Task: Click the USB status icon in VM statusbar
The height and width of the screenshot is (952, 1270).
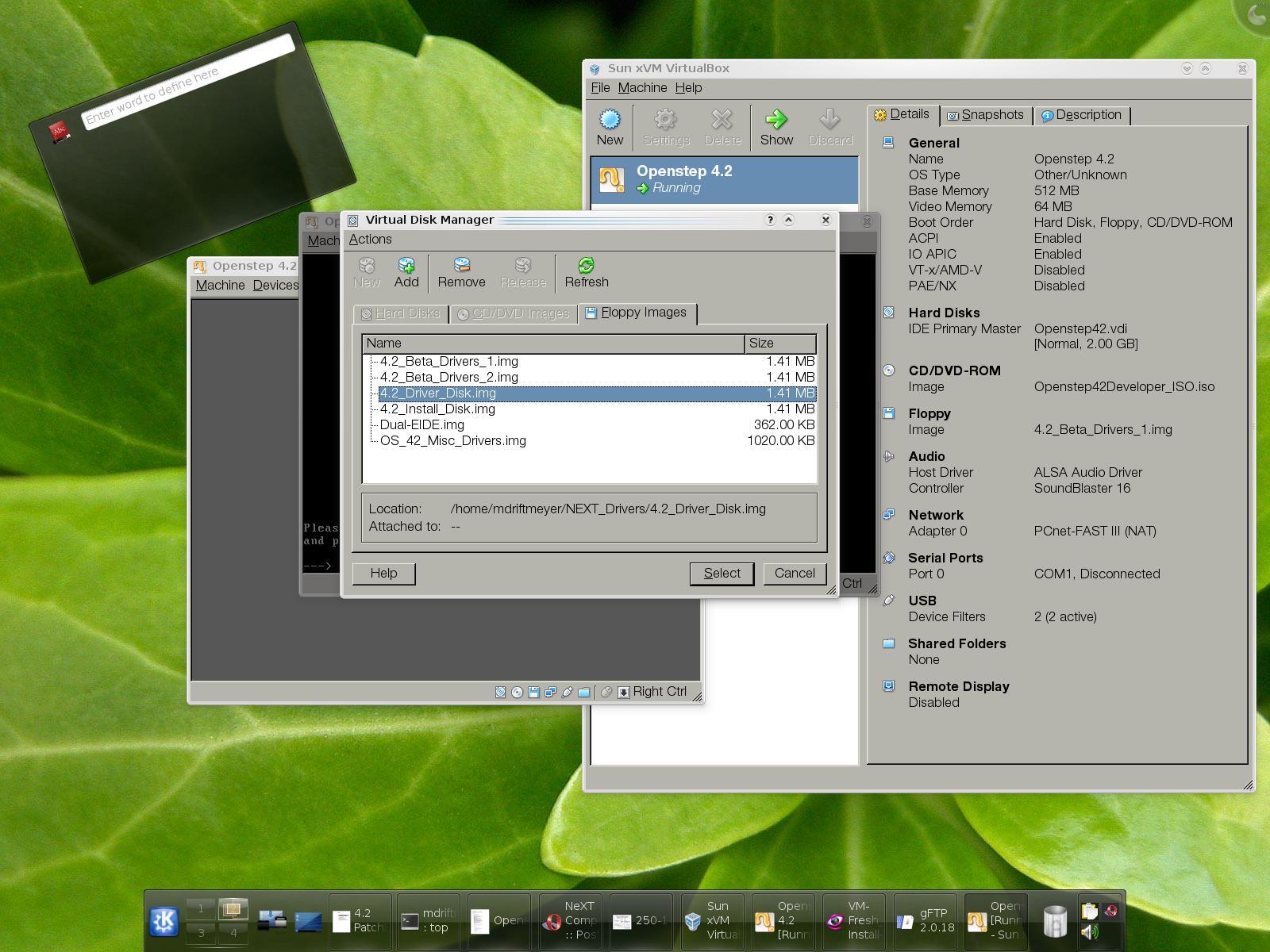Action: coord(567,691)
